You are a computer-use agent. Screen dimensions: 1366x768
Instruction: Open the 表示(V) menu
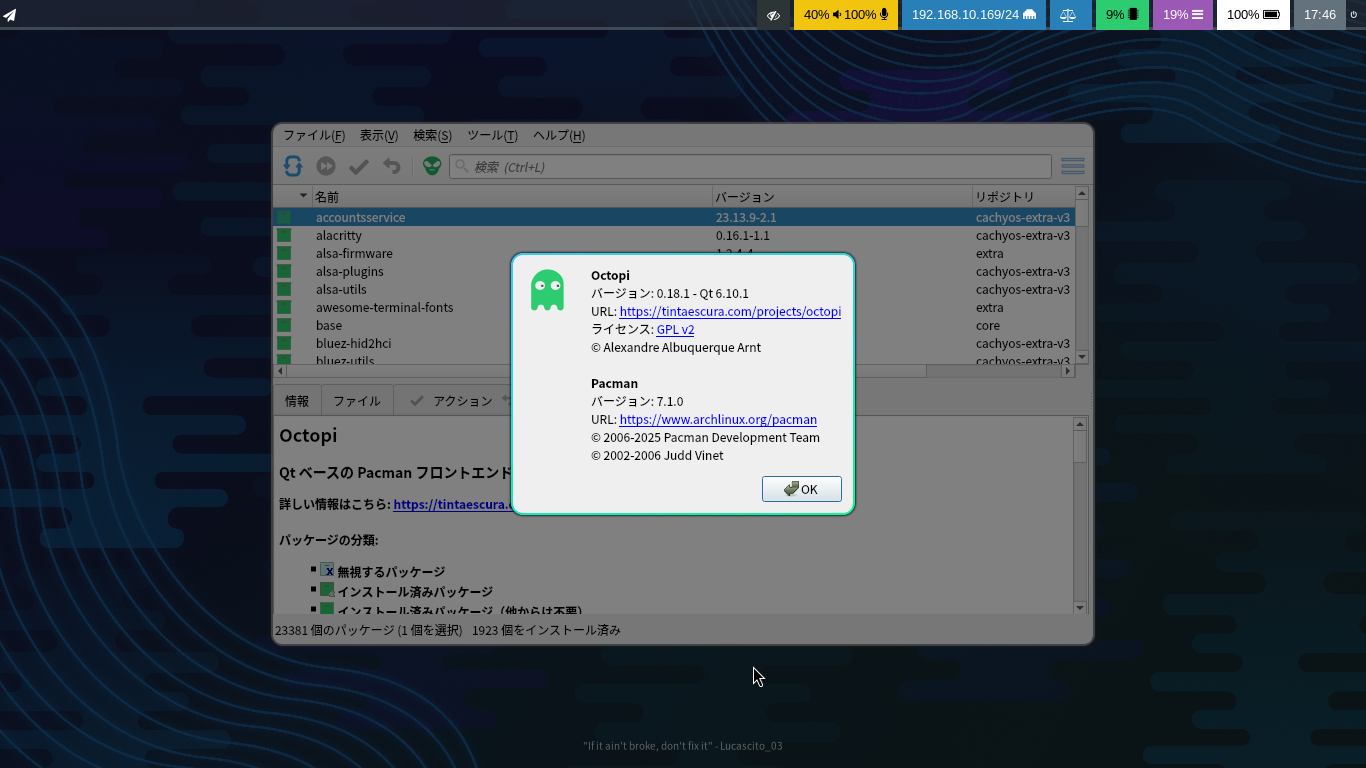(379, 135)
